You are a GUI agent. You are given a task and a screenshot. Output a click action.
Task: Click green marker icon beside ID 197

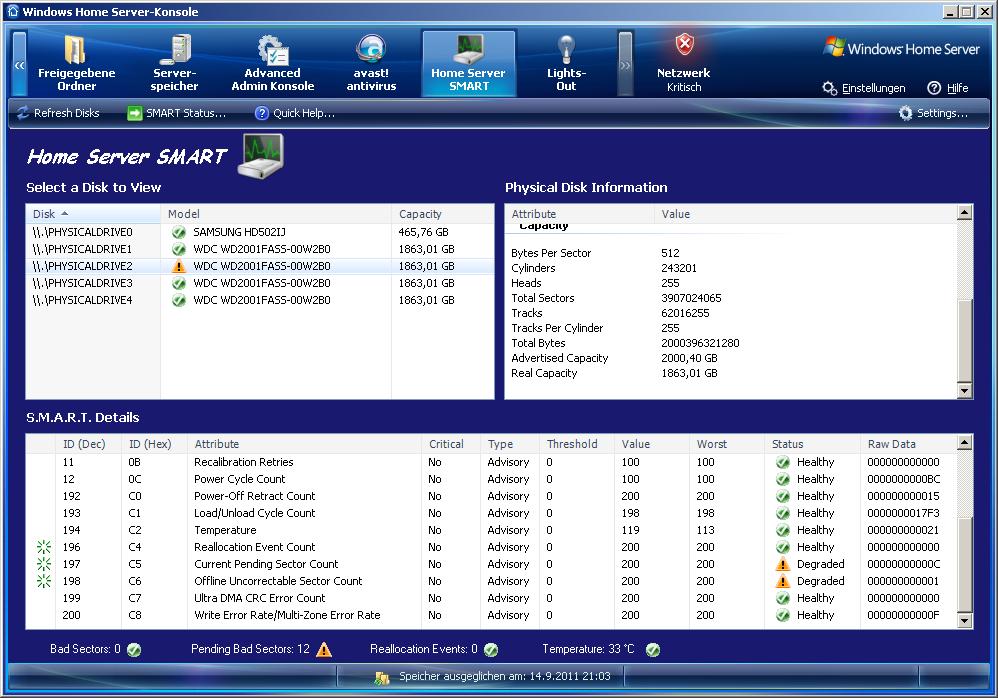tap(44, 564)
